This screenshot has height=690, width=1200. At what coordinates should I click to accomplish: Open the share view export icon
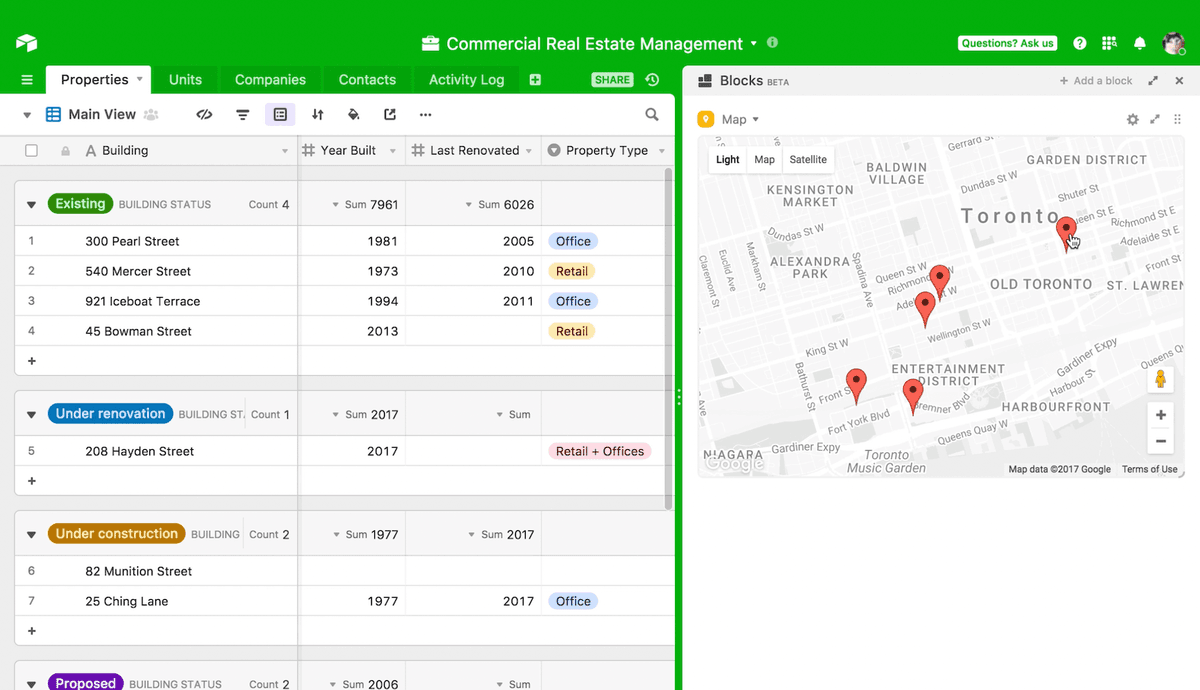click(390, 115)
